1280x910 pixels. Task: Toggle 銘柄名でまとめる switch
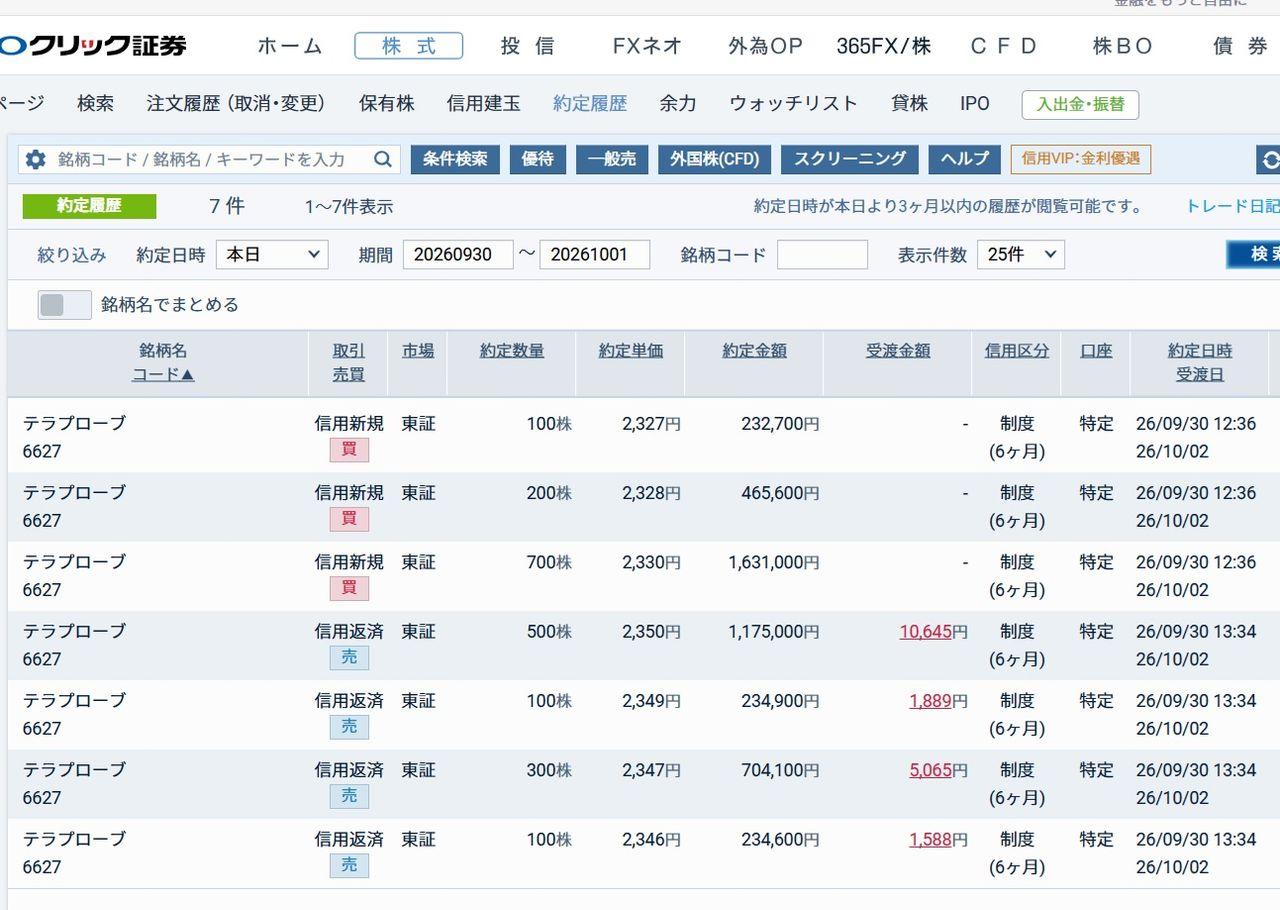click(65, 305)
